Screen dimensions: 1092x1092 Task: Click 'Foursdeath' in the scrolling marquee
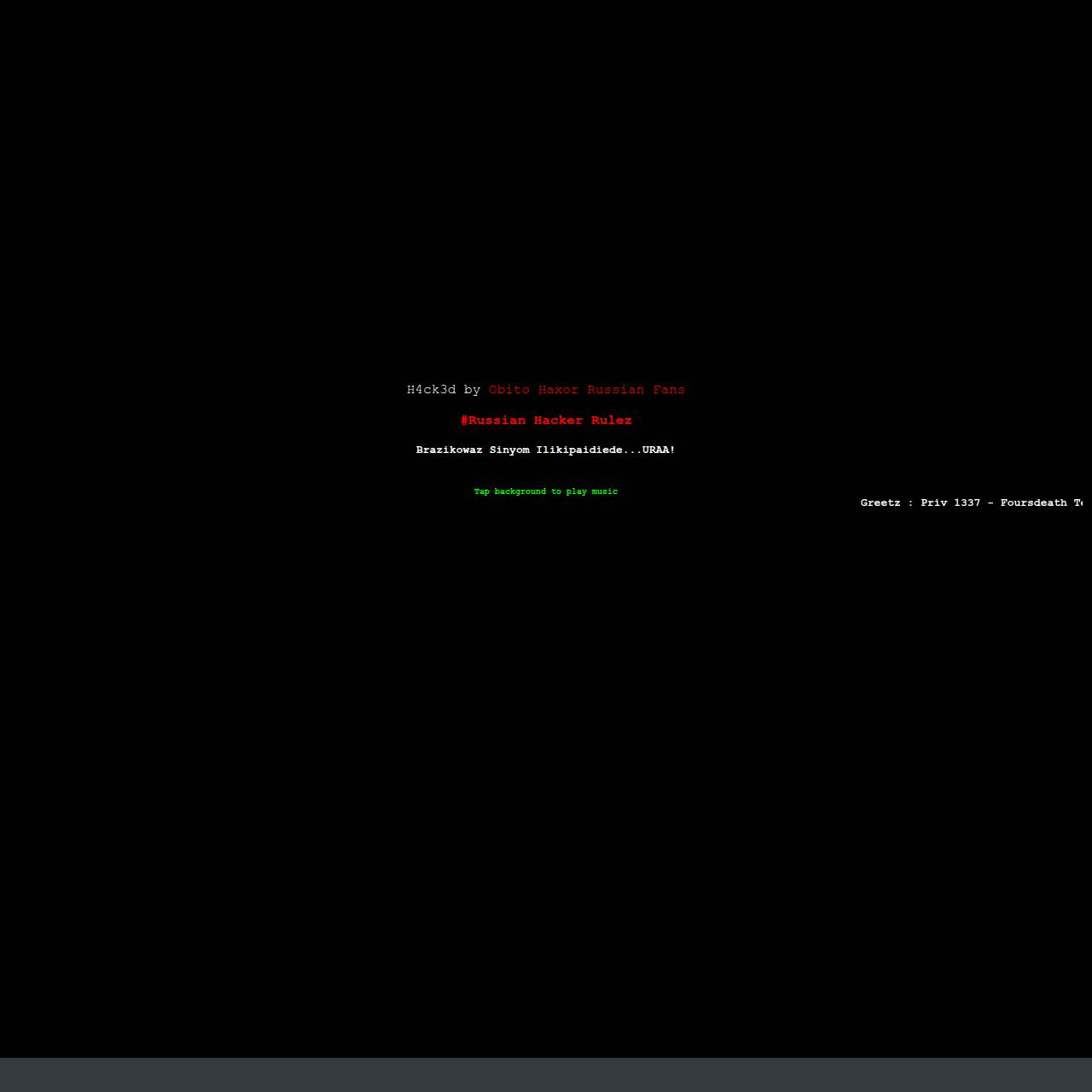(x=1034, y=502)
